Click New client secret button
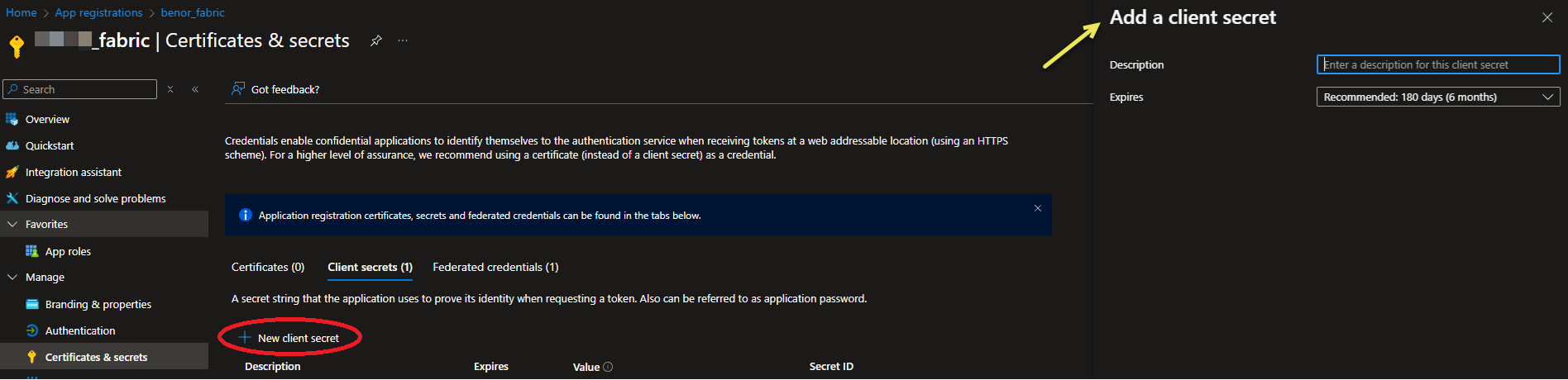The image size is (1568, 380). pyautogui.click(x=290, y=338)
